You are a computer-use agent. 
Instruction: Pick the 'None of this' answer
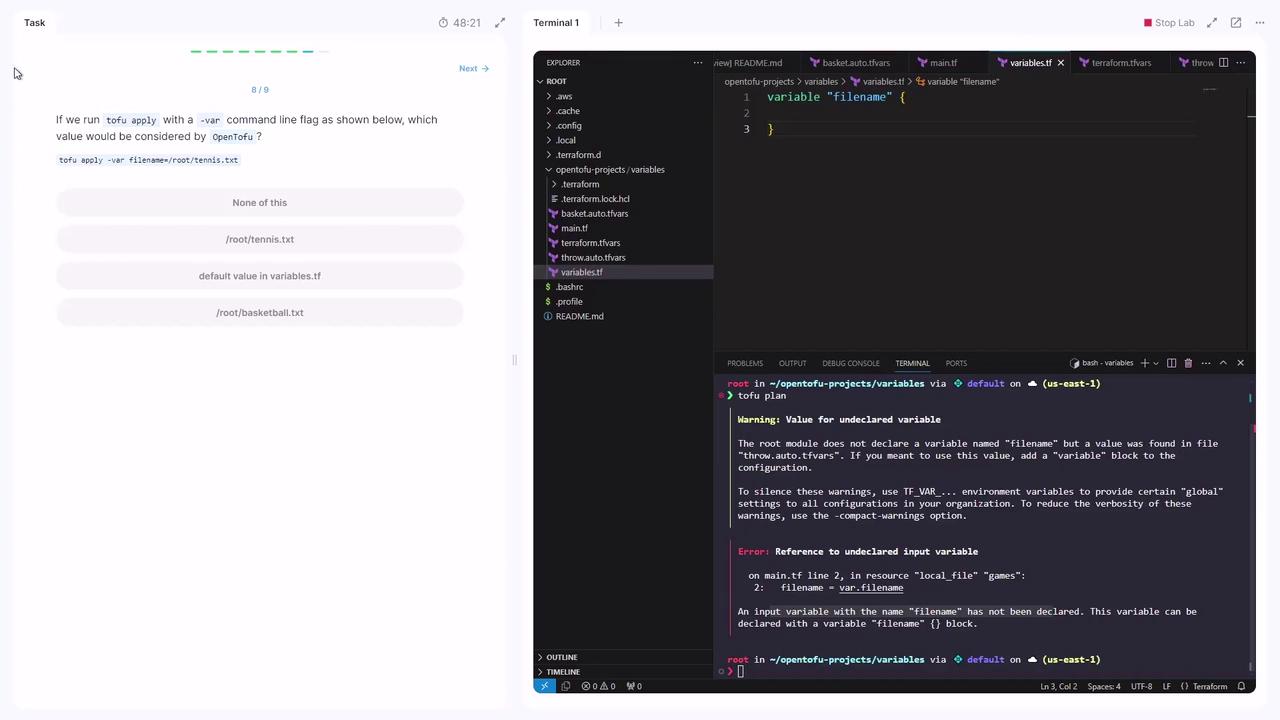(260, 203)
